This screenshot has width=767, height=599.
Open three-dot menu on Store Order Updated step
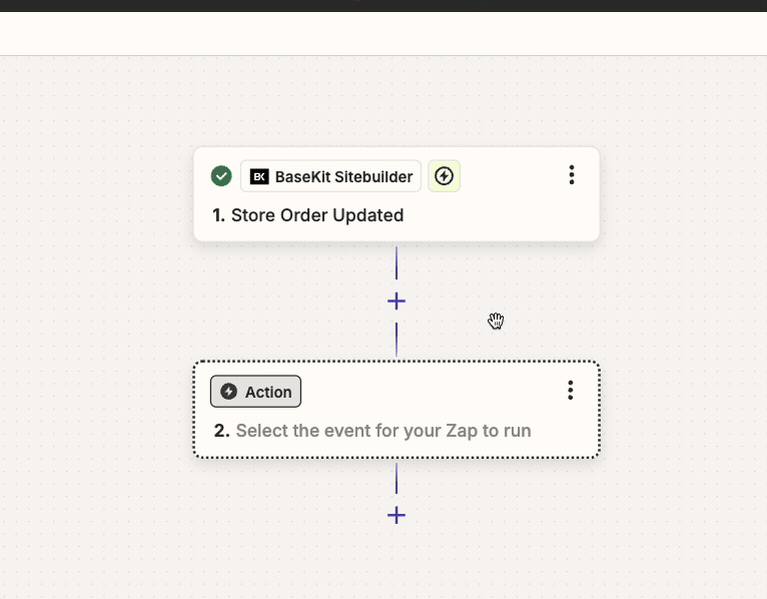point(571,175)
